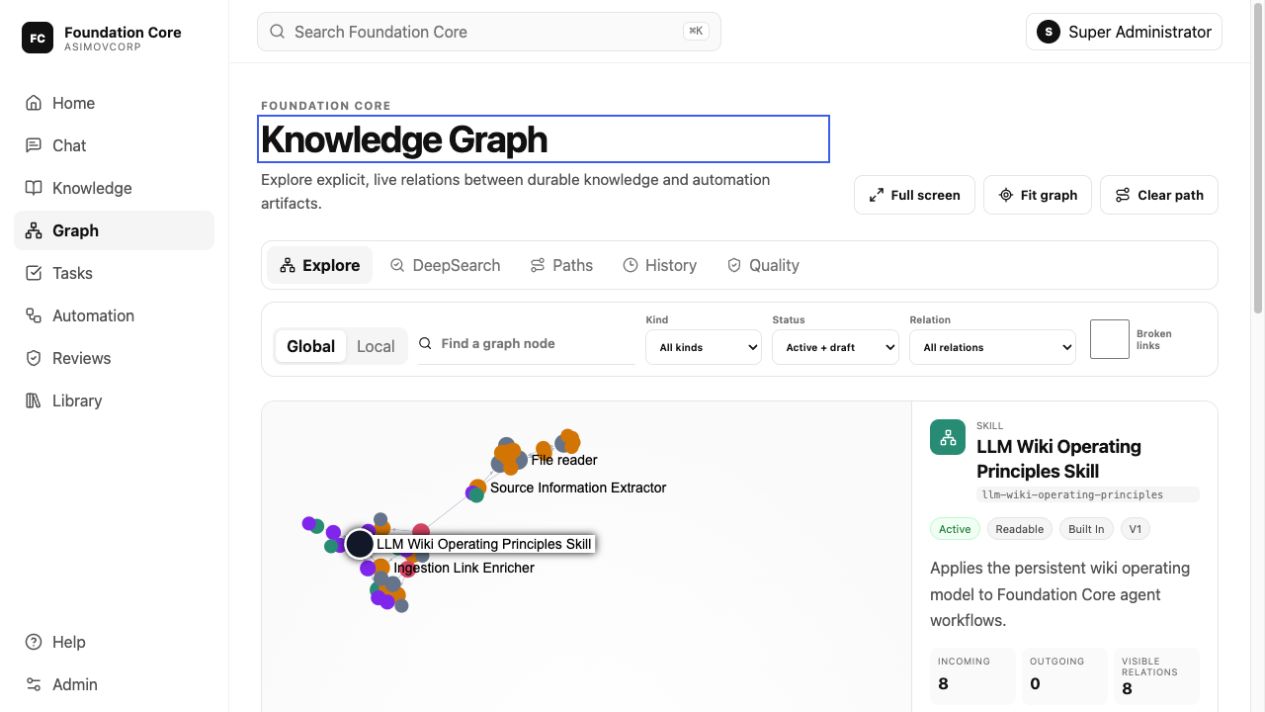Viewport: 1265px width, 712px height.
Task: Open Automation in the sidebar
Action: pyautogui.click(x=114, y=315)
